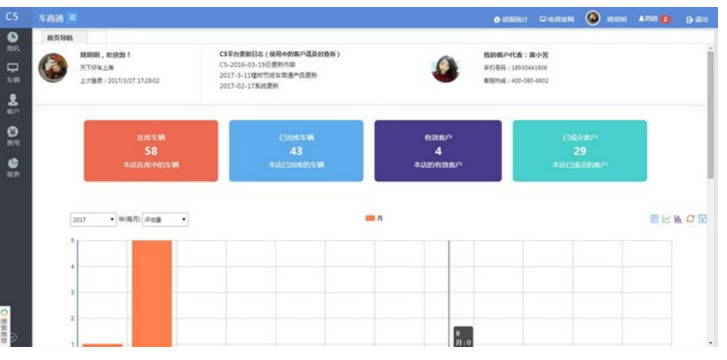Viewport: 727px width, 360px height.
Task: Switch chart to line graph view
Action: 666,219
